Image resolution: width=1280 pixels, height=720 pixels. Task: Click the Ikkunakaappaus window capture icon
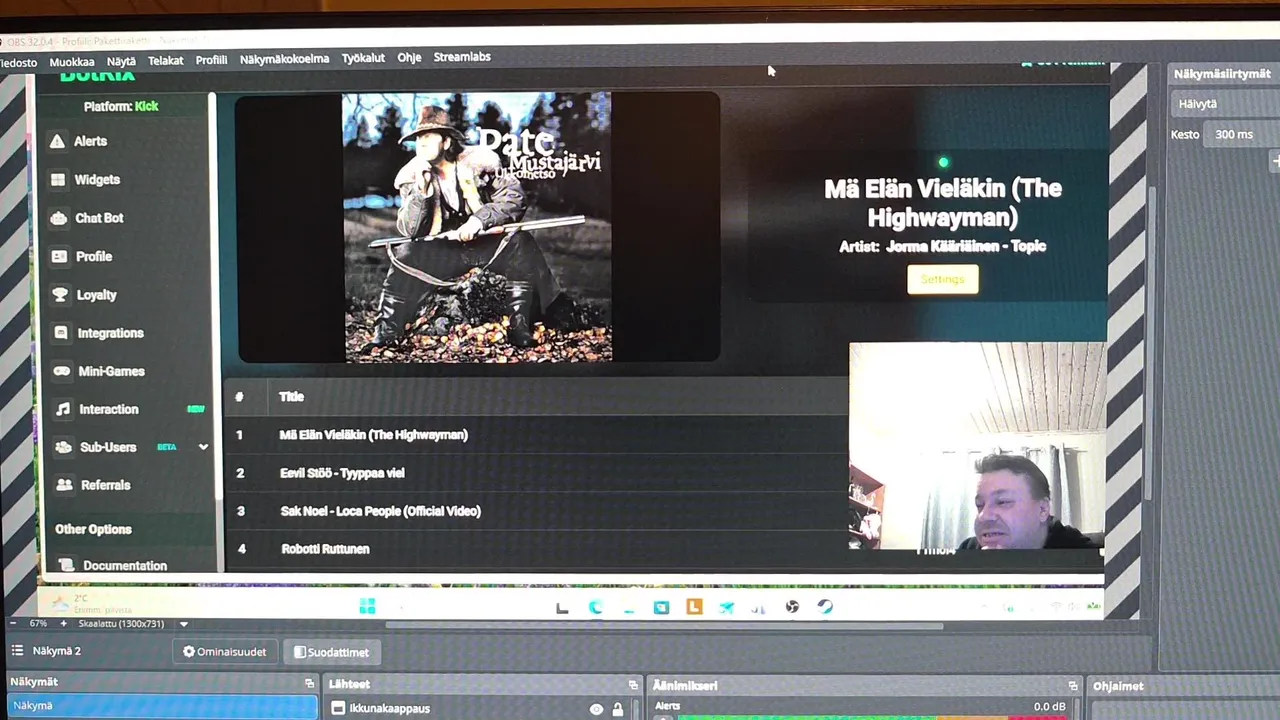[x=338, y=708]
